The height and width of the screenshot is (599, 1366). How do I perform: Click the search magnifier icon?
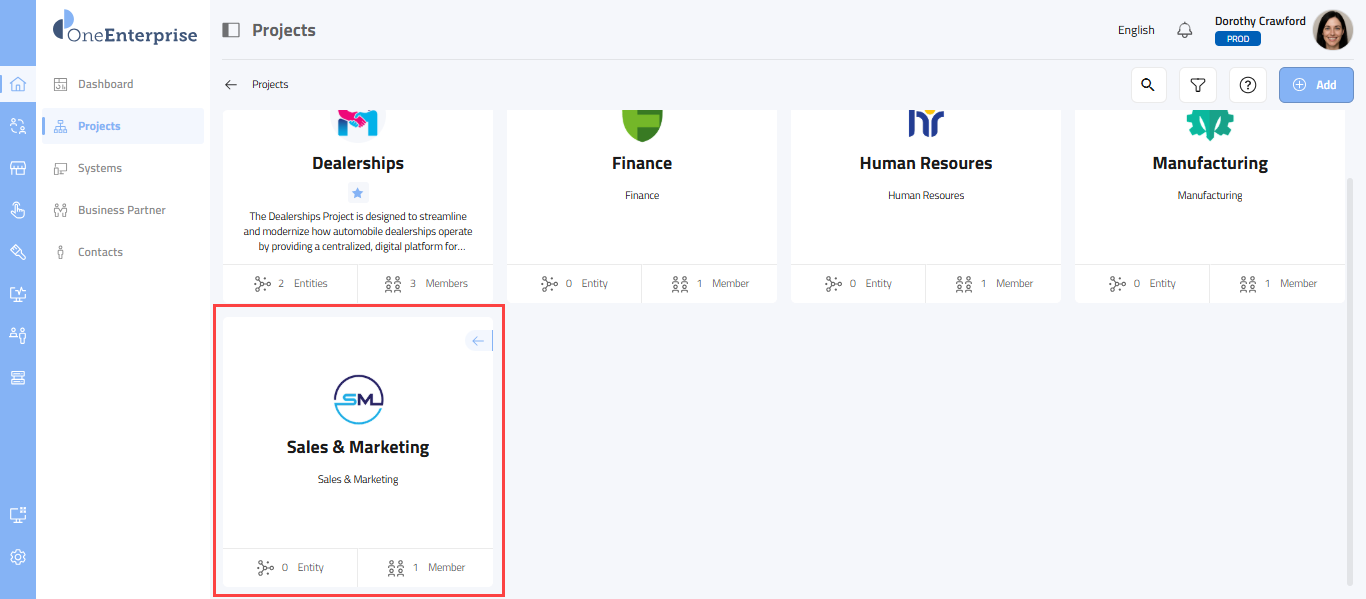click(1148, 85)
